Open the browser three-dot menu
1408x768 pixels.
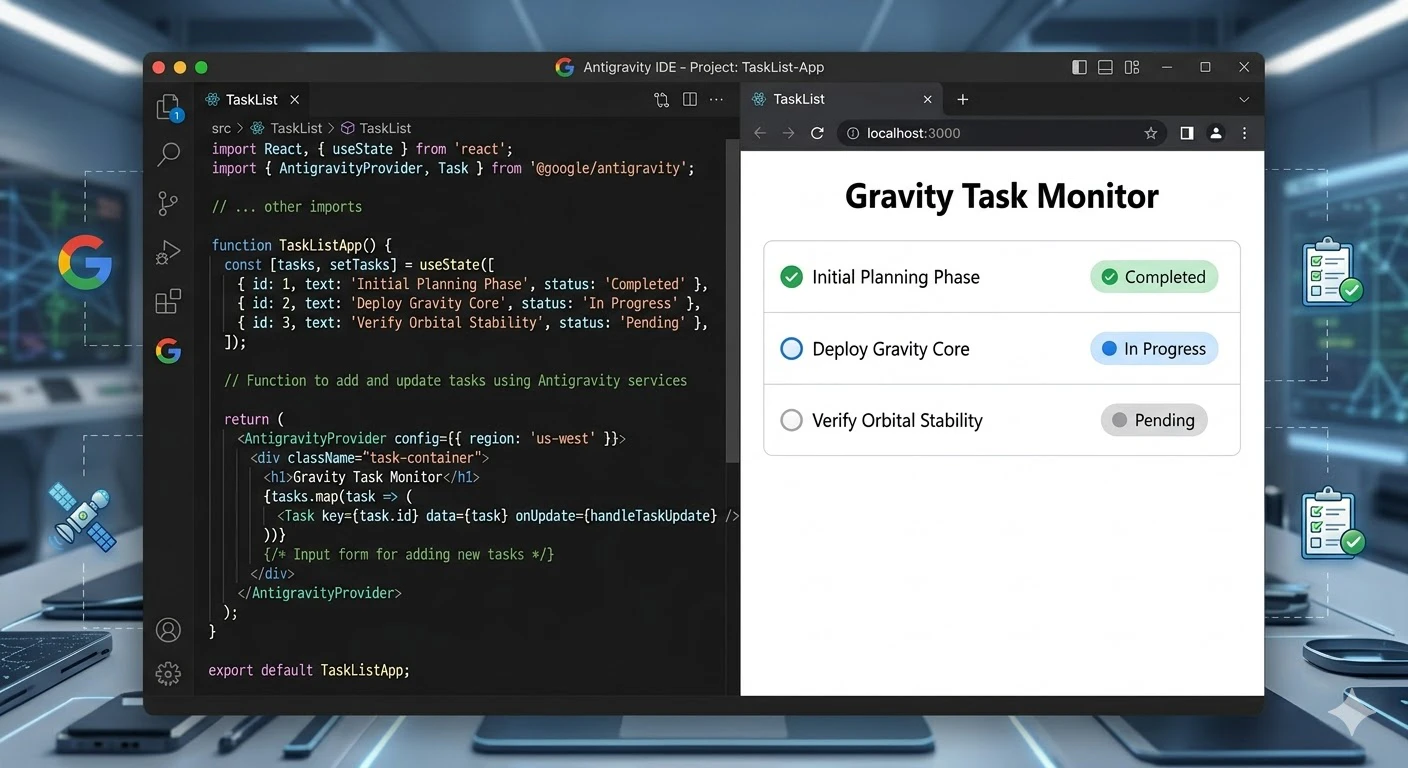coord(1244,133)
